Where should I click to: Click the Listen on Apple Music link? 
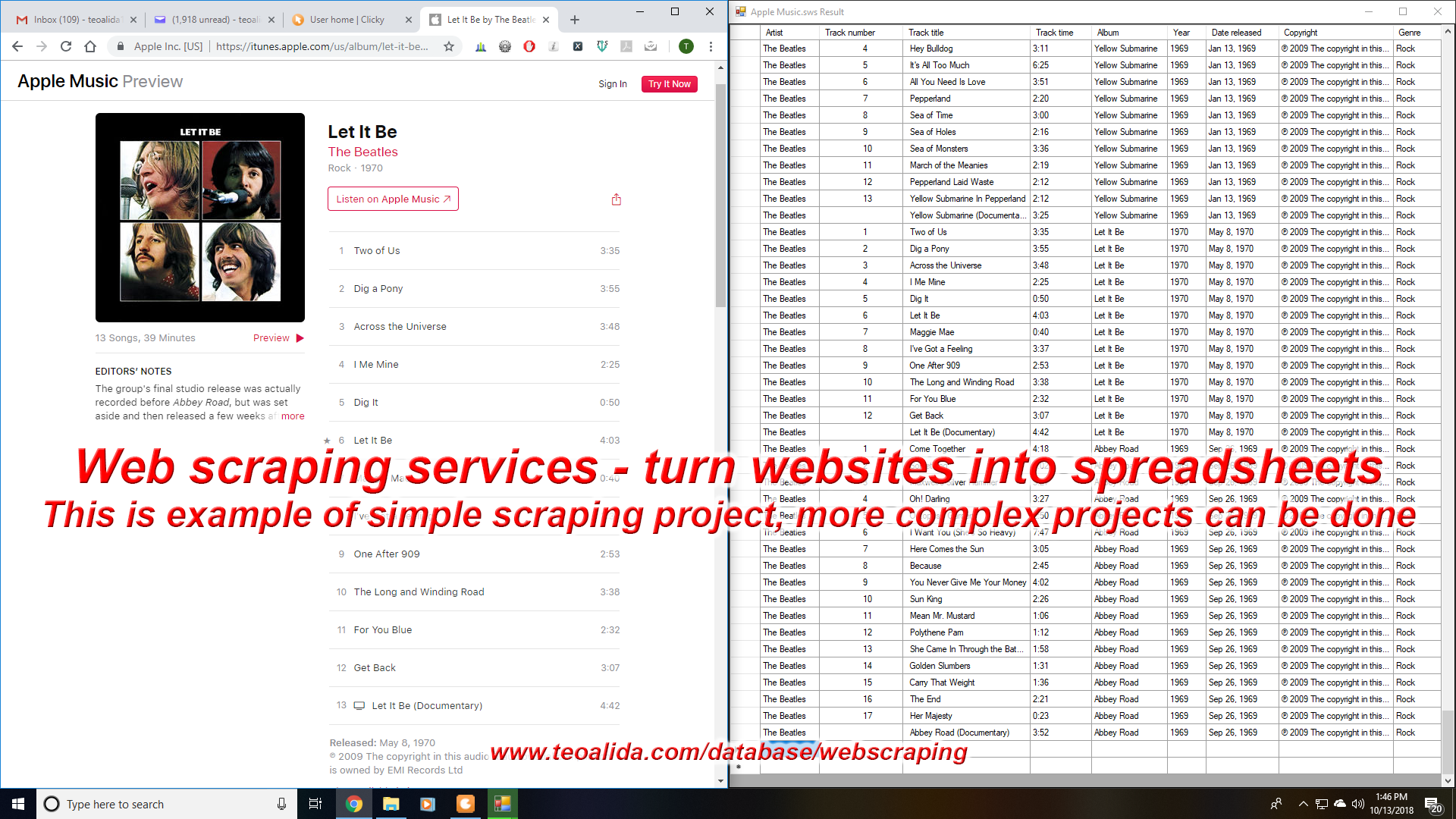coord(393,199)
